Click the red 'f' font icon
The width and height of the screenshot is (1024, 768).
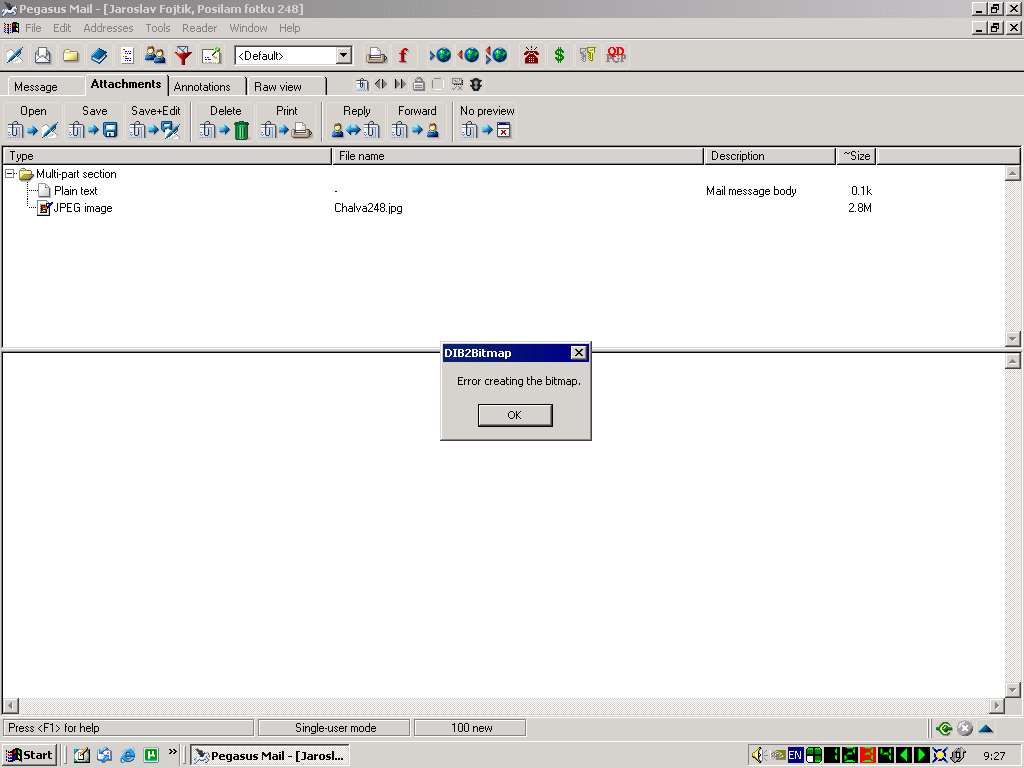tap(403, 56)
